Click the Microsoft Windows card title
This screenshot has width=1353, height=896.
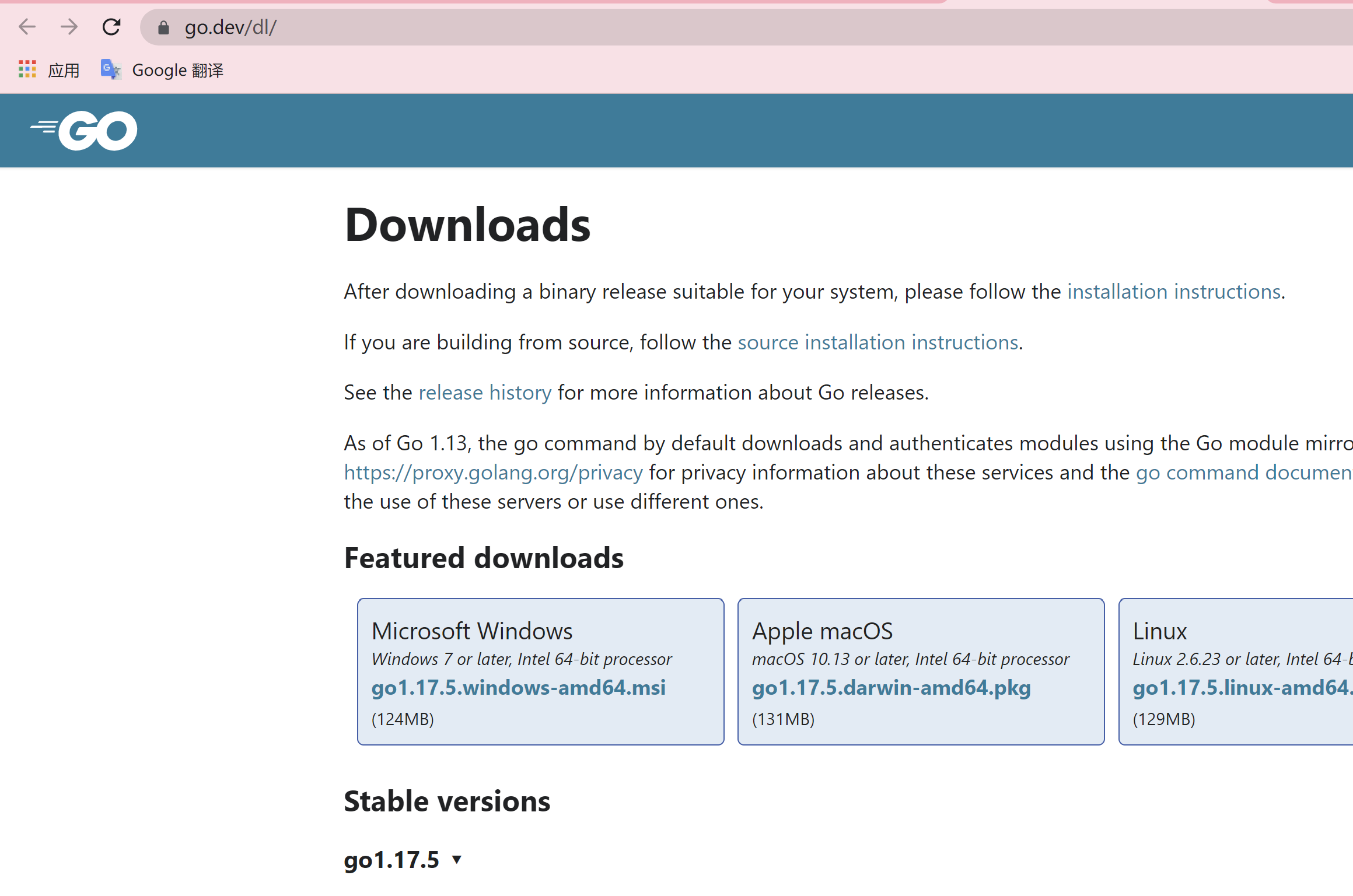[472, 631]
